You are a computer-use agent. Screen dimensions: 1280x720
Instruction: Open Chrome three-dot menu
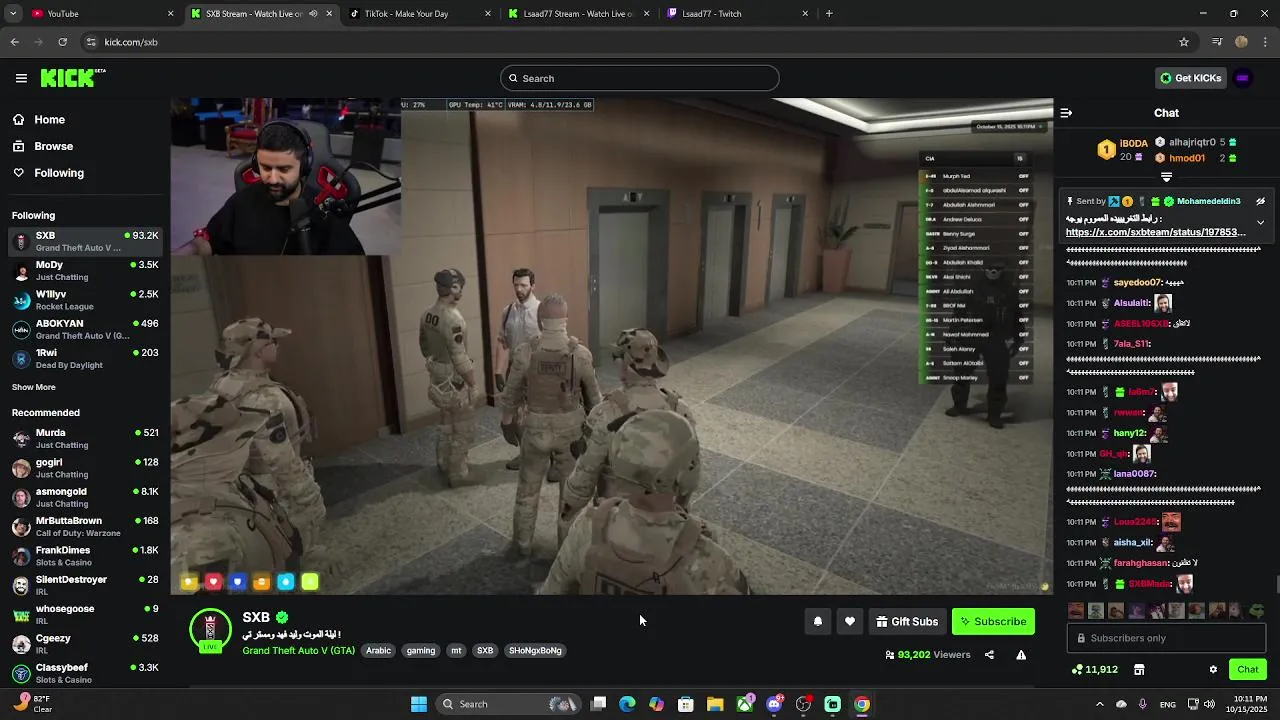1265,42
